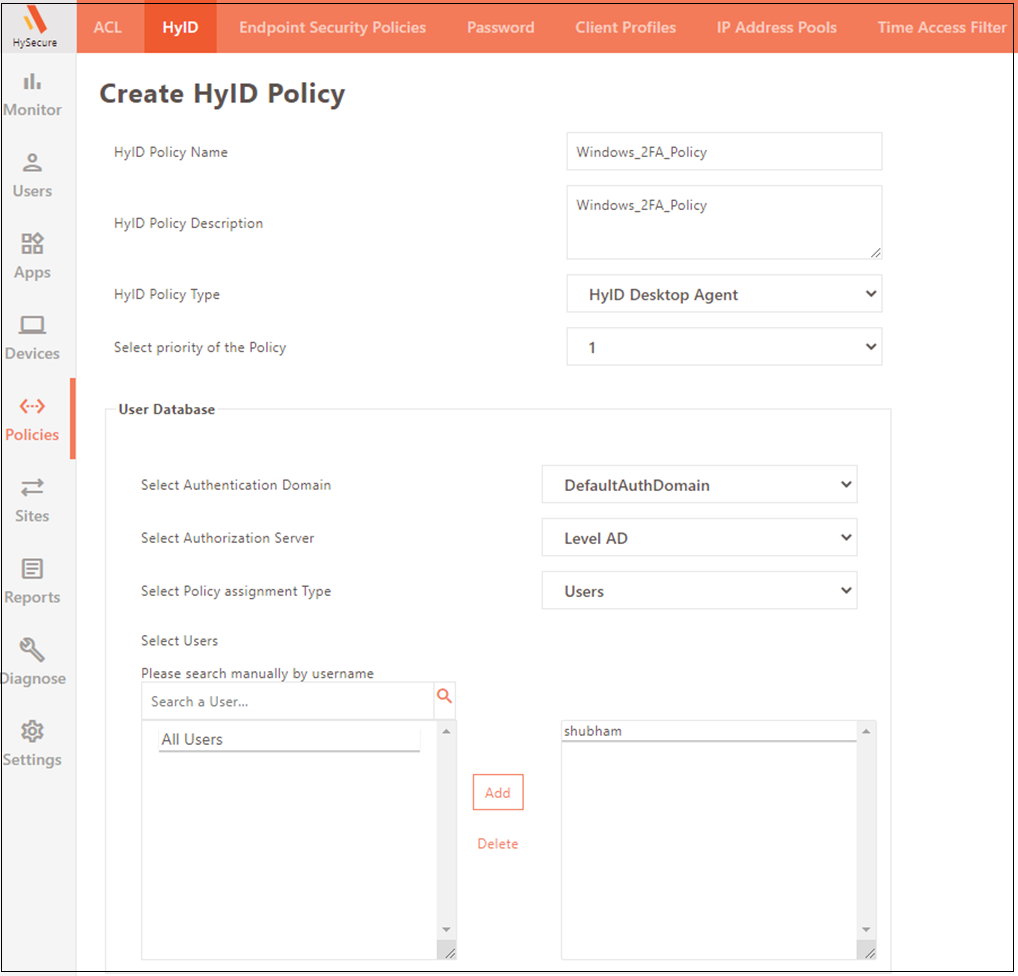This screenshot has width=1018, height=976.
Task: Switch to the HyID tab
Action: tap(180, 27)
